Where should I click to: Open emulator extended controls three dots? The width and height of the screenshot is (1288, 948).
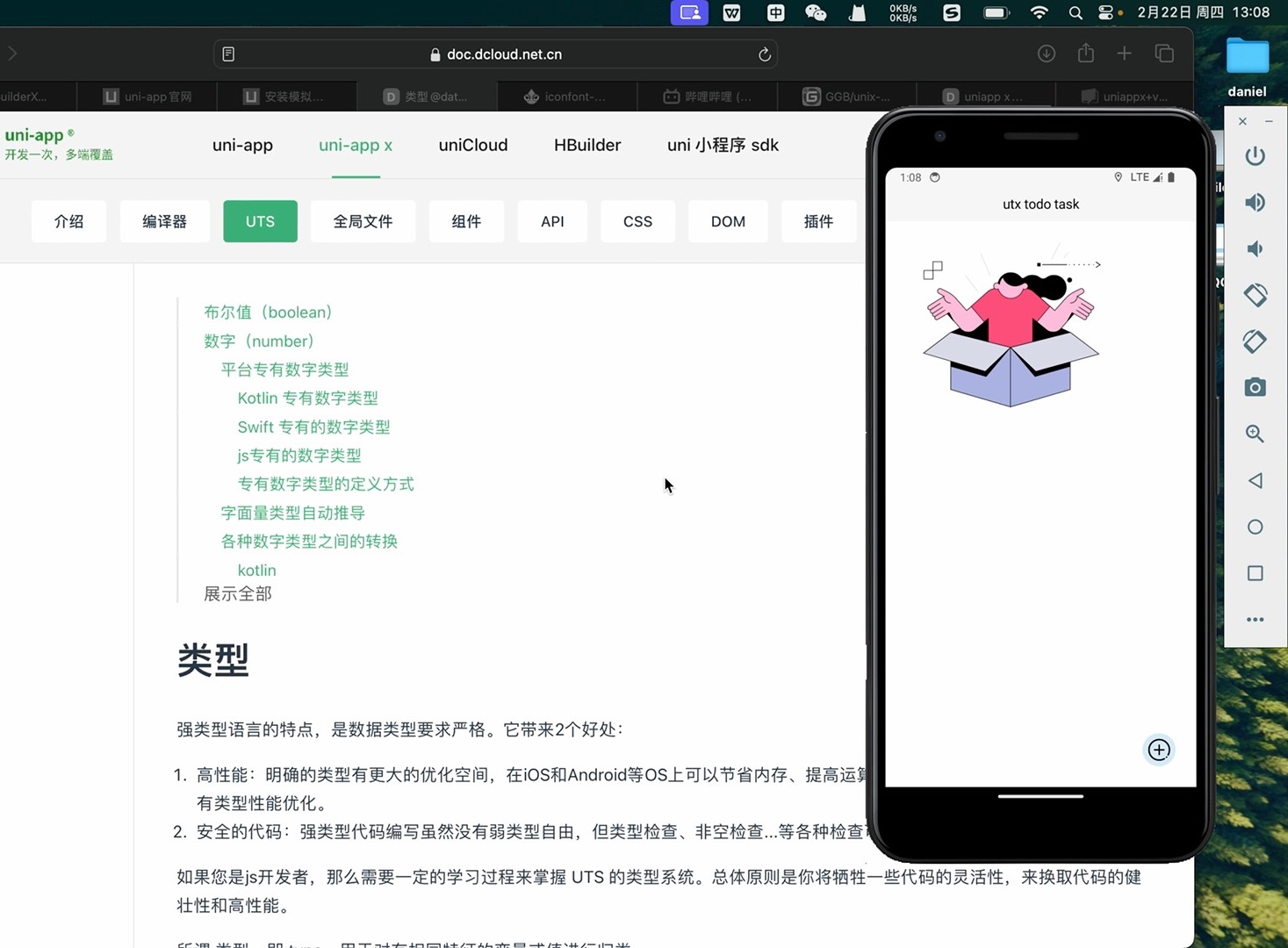click(1255, 620)
